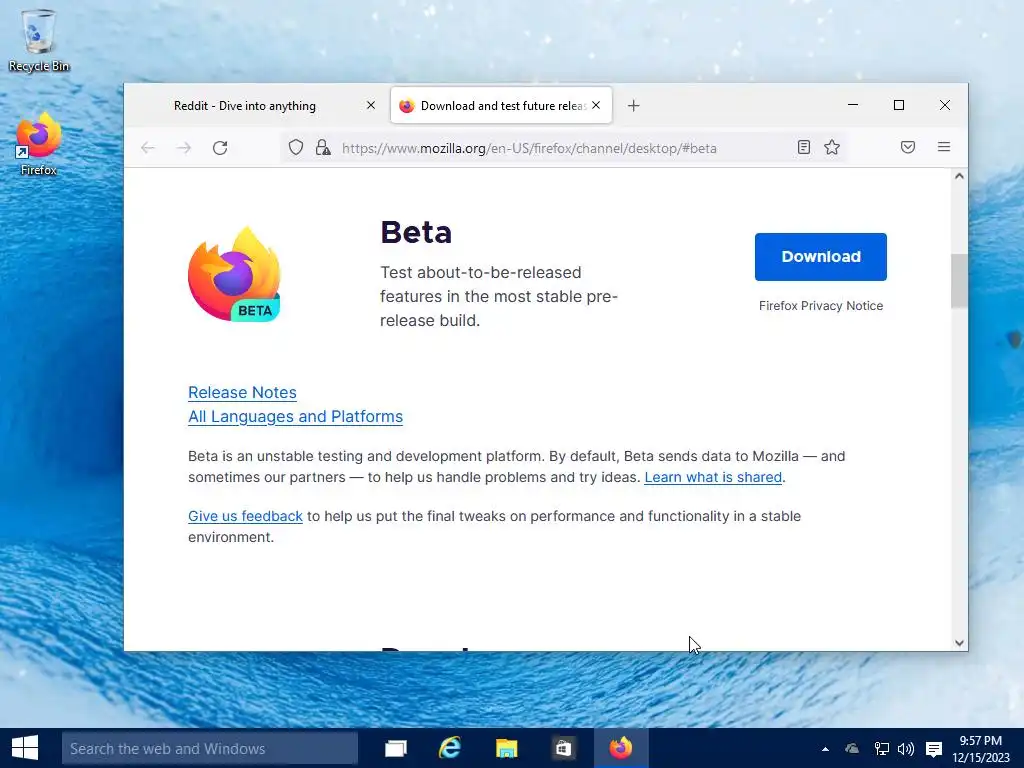Open the Release Notes link
The width and height of the screenshot is (1024, 768).
[242, 392]
